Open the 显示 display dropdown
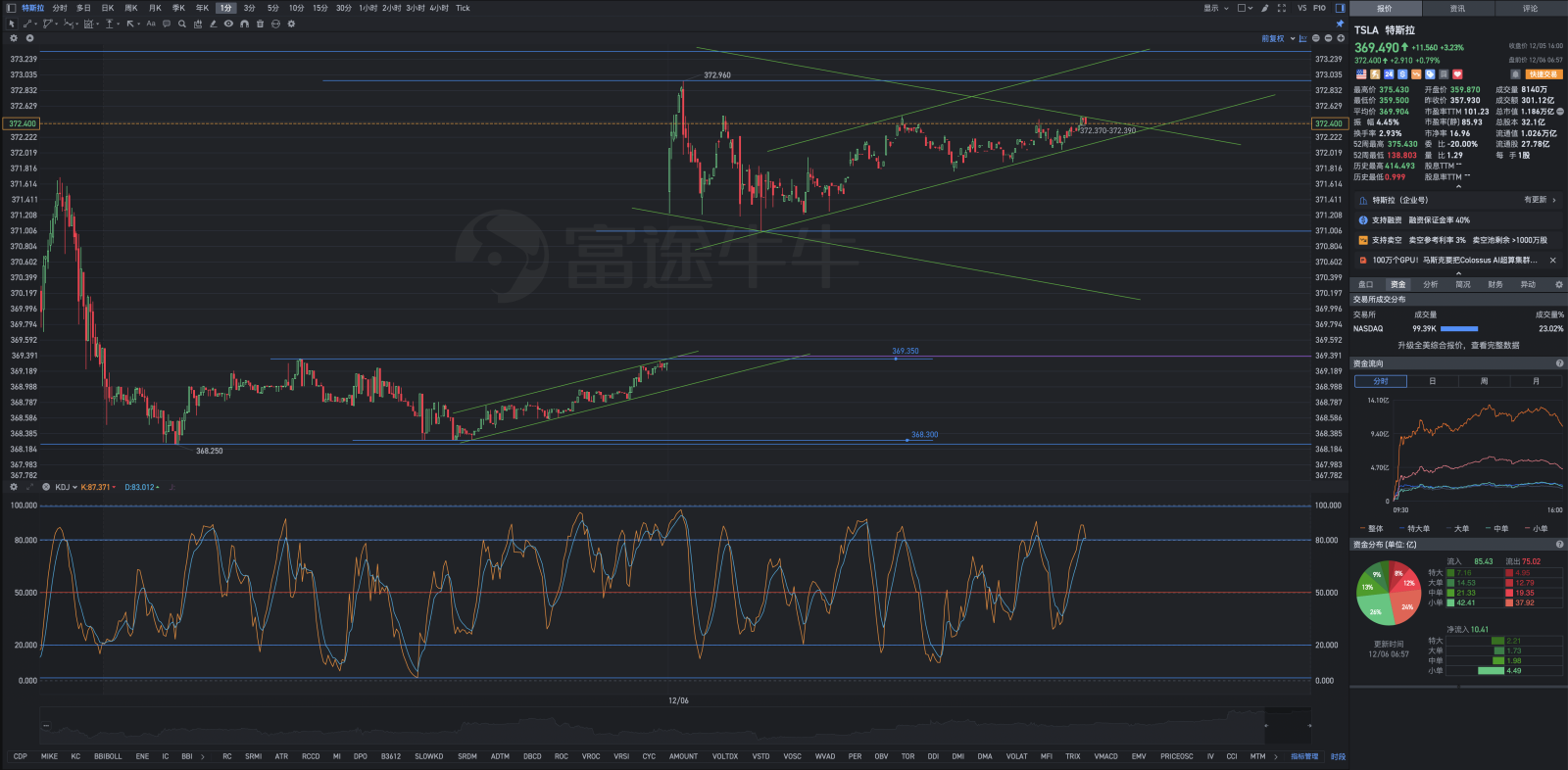Image resolution: width=1568 pixels, height=770 pixels. (x=1216, y=8)
